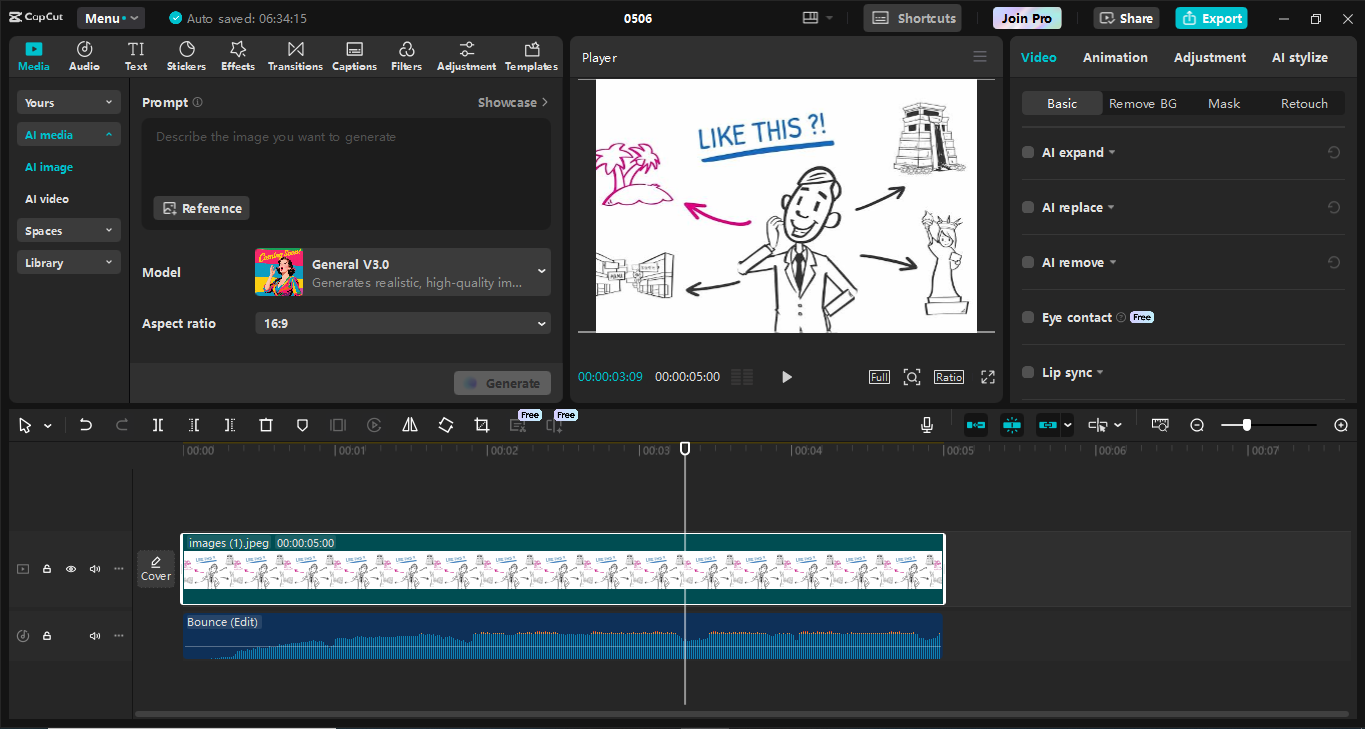Mute the Bounce audio track
Viewport: 1365px width, 729px height.
tap(94, 635)
